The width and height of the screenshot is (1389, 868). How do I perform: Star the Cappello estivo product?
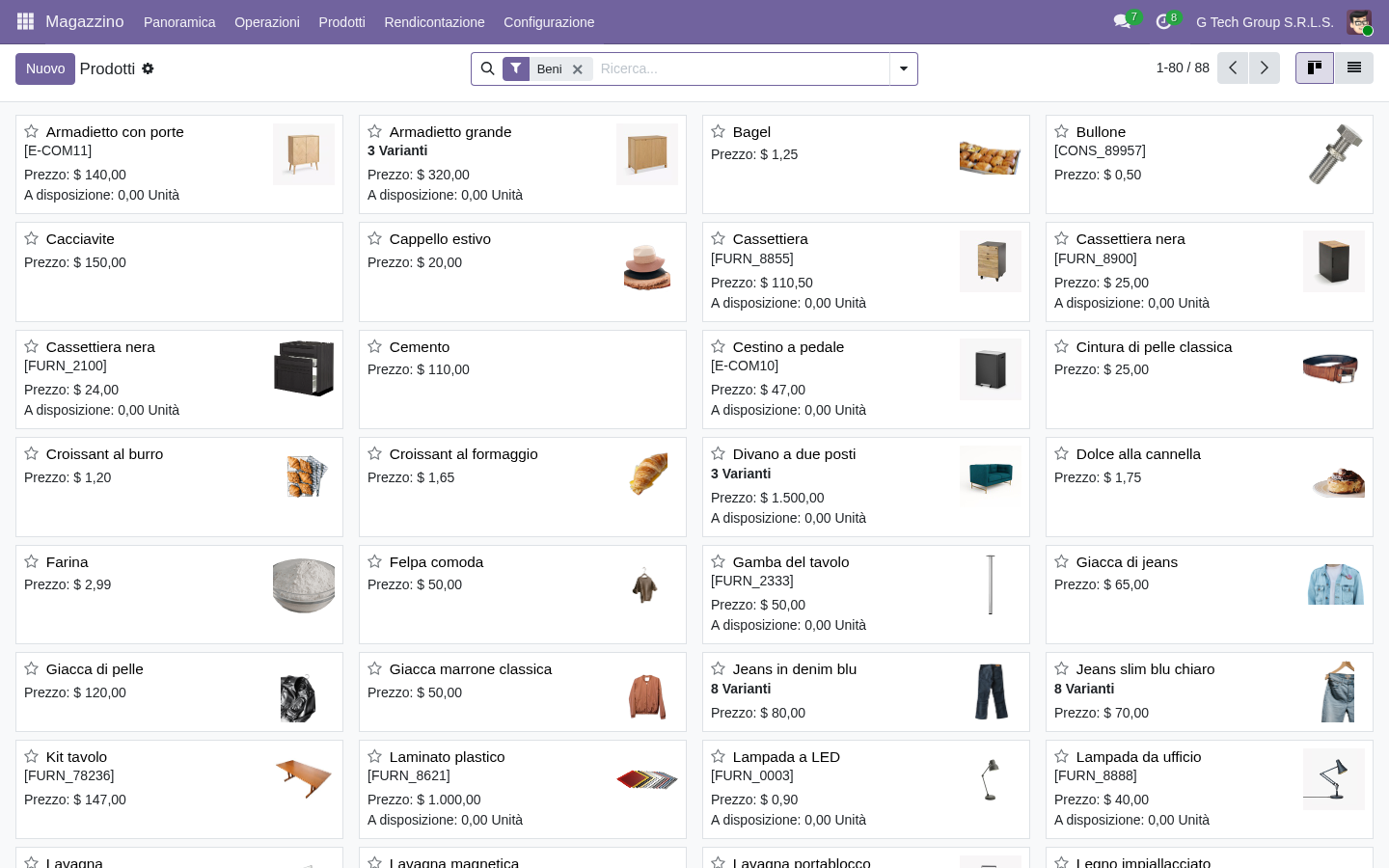click(374, 238)
